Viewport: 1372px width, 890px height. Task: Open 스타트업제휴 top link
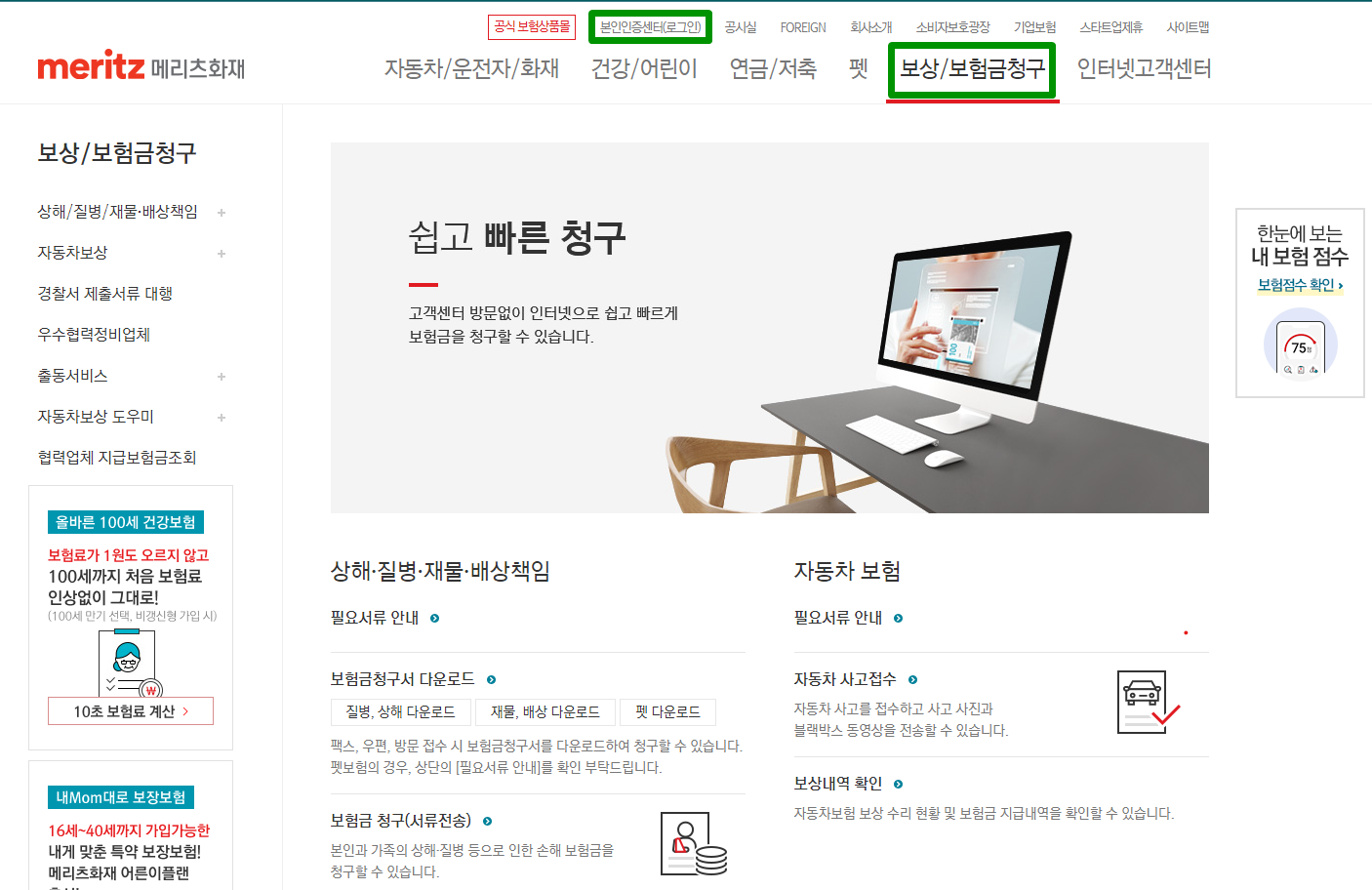click(1111, 27)
